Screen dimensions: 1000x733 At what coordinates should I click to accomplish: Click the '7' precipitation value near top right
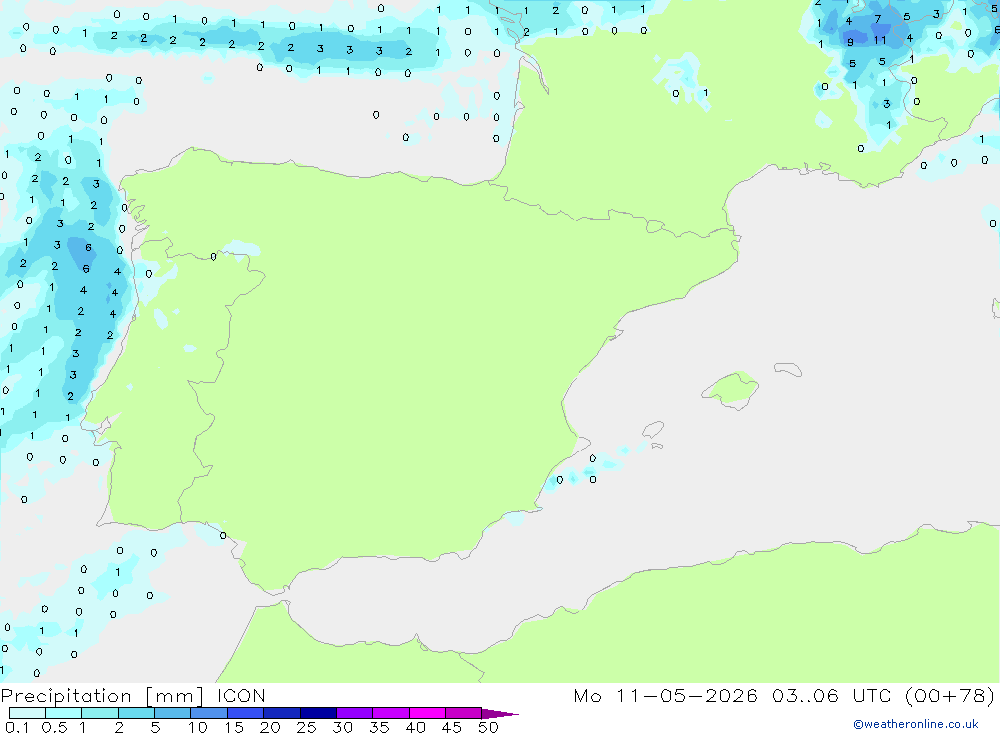[878, 19]
